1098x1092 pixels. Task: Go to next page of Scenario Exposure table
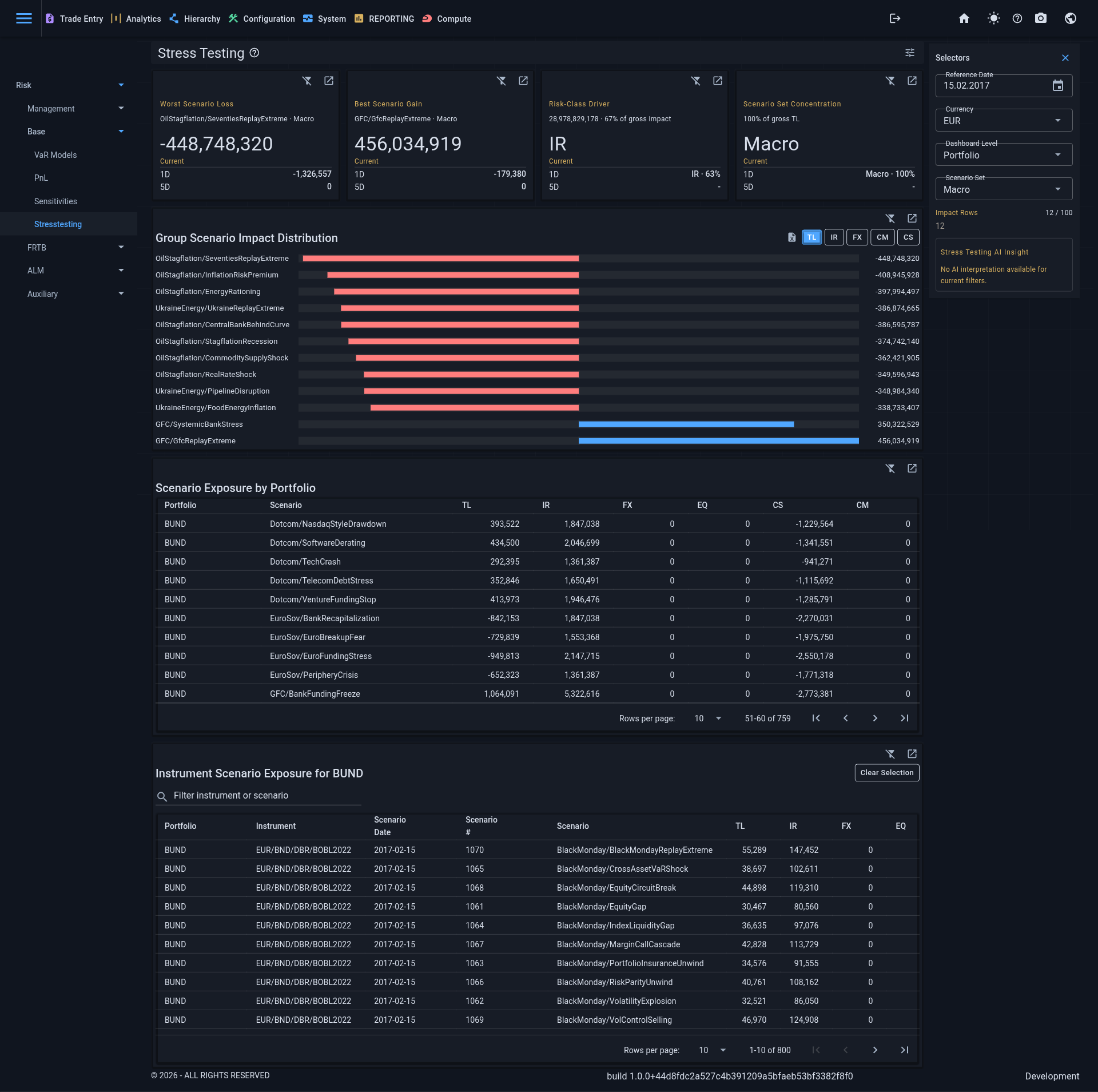click(x=875, y=718)
